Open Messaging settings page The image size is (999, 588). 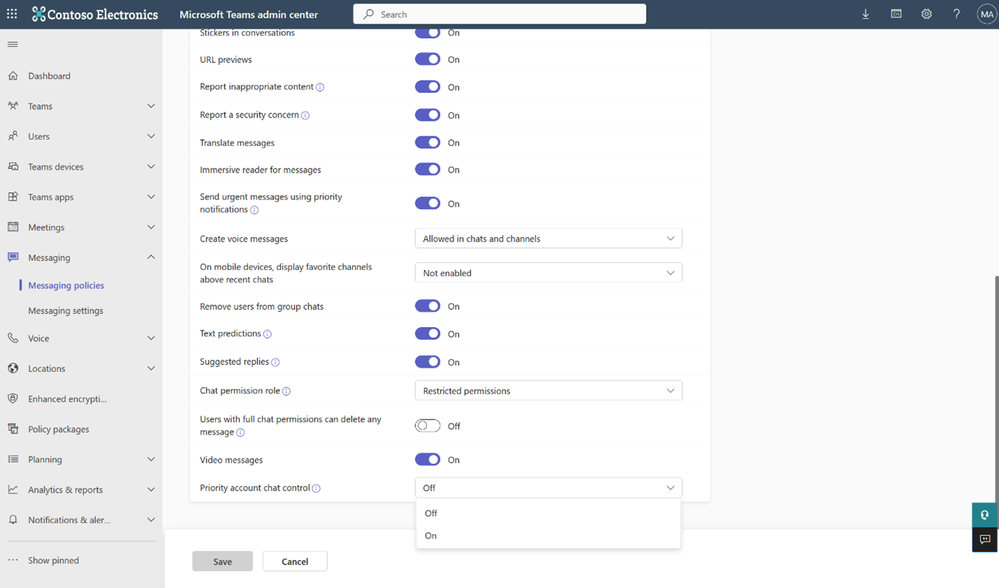pyautogui.click(x=65, y=311)
